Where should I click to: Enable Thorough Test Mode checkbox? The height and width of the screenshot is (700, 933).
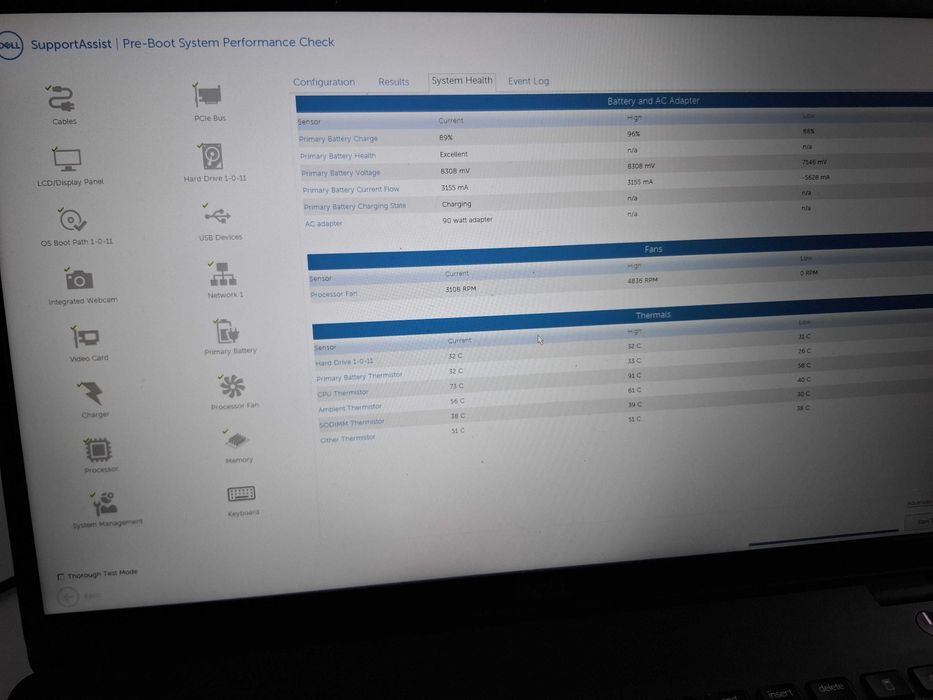(x=61, y=576)
